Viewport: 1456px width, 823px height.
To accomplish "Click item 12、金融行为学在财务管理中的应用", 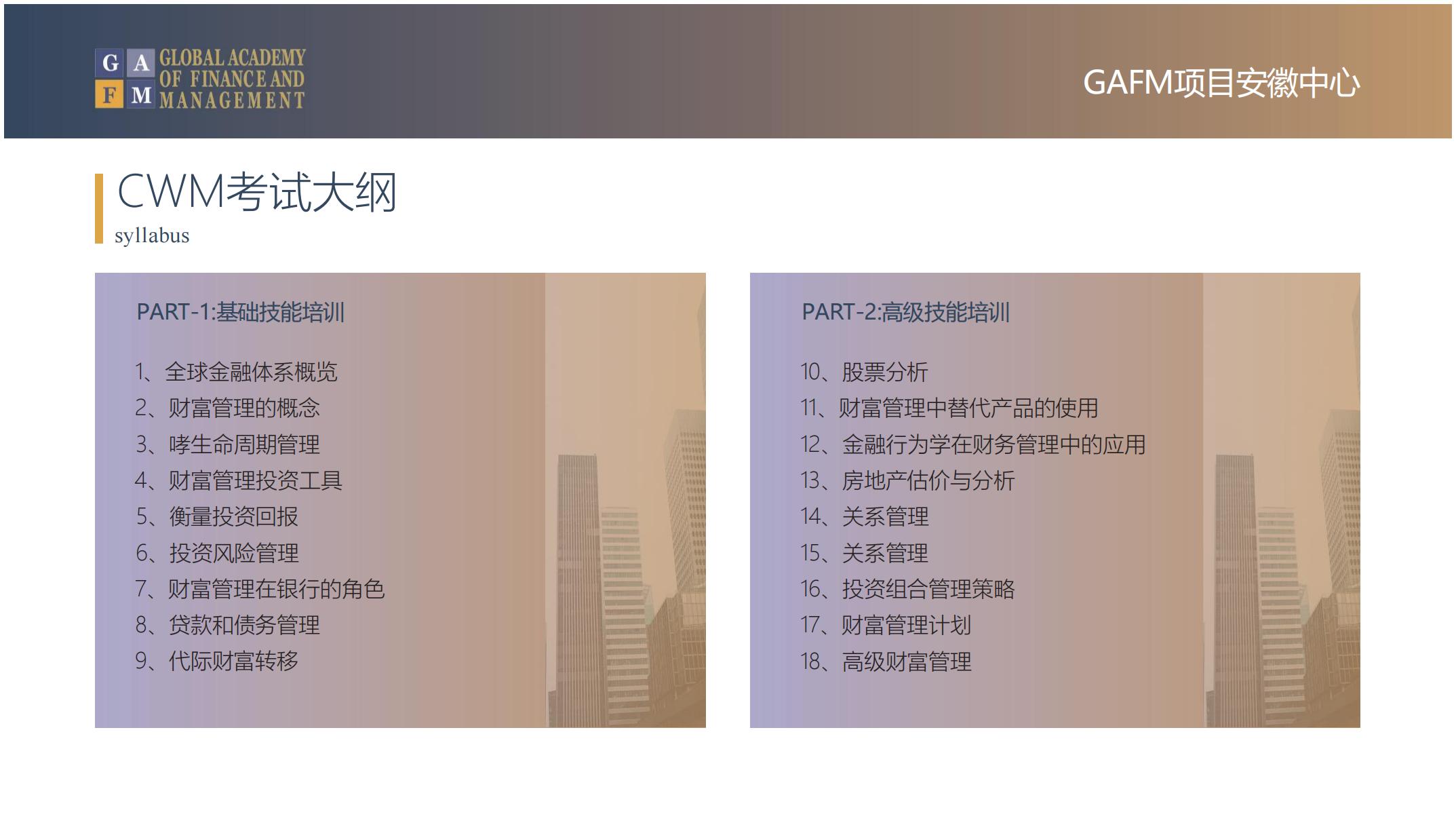I will coord(972,444).
